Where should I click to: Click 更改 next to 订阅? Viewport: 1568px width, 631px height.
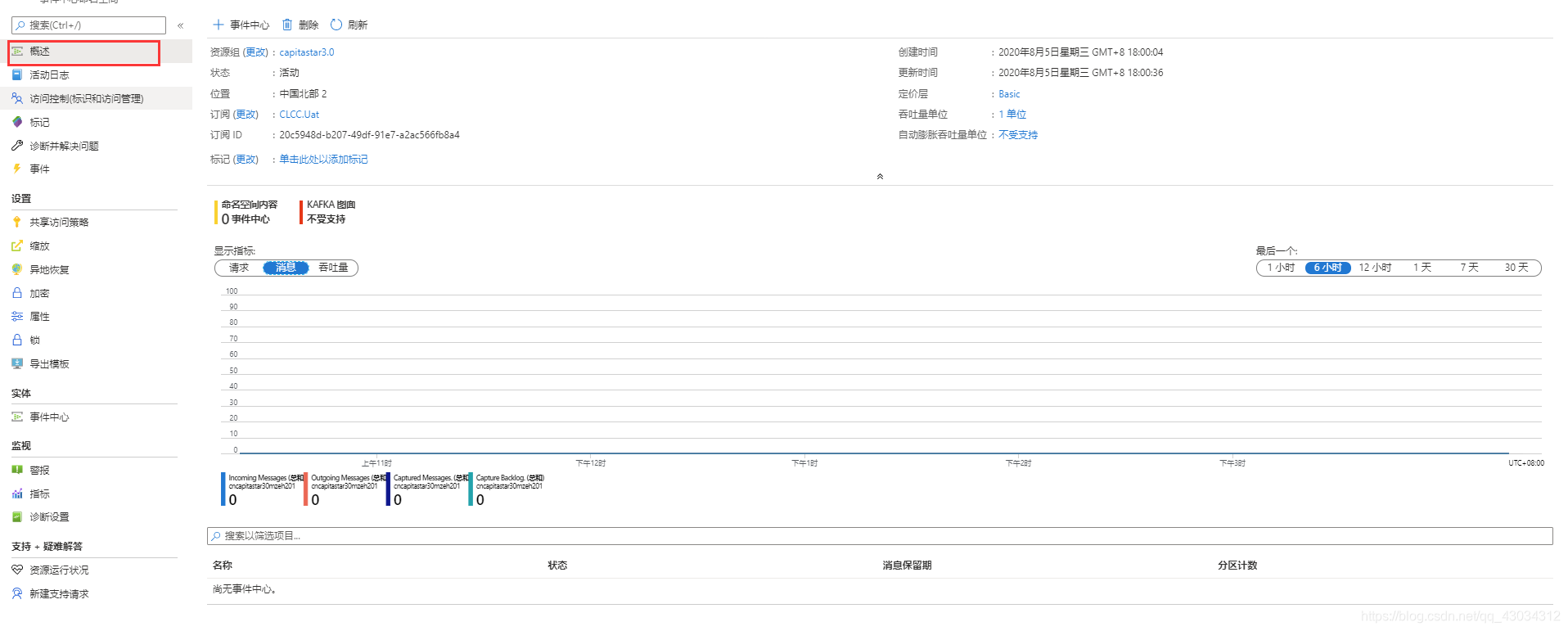pos(246,115)
